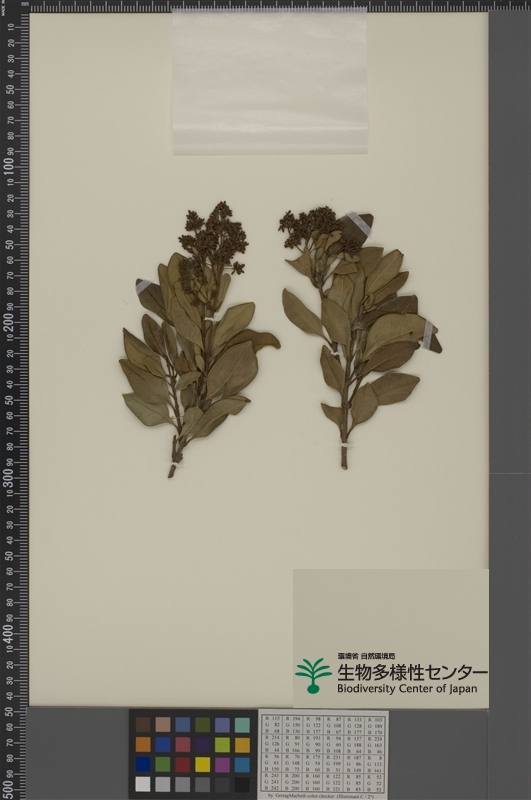
Task: Click the 'Biodiversity Center of Japan' text
Action: (407, 689)
